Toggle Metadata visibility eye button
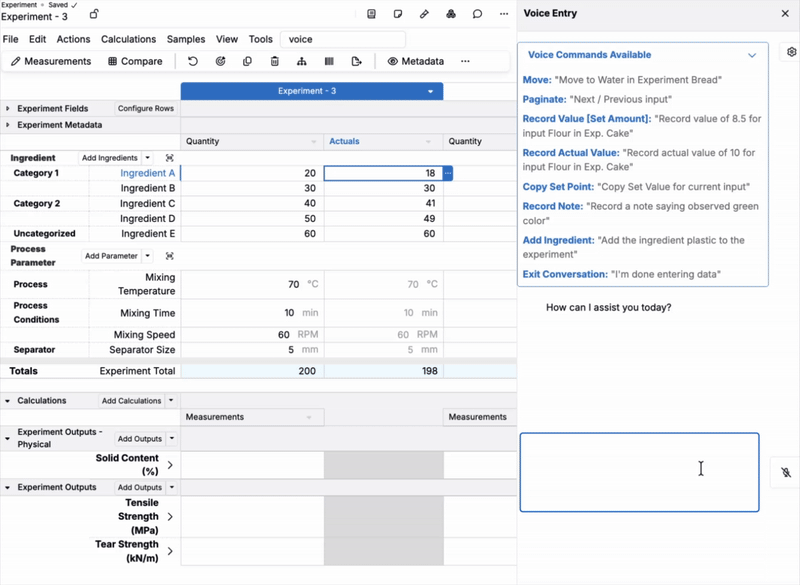The height and width of the screenshot is (585, 800). click(416, 61)
